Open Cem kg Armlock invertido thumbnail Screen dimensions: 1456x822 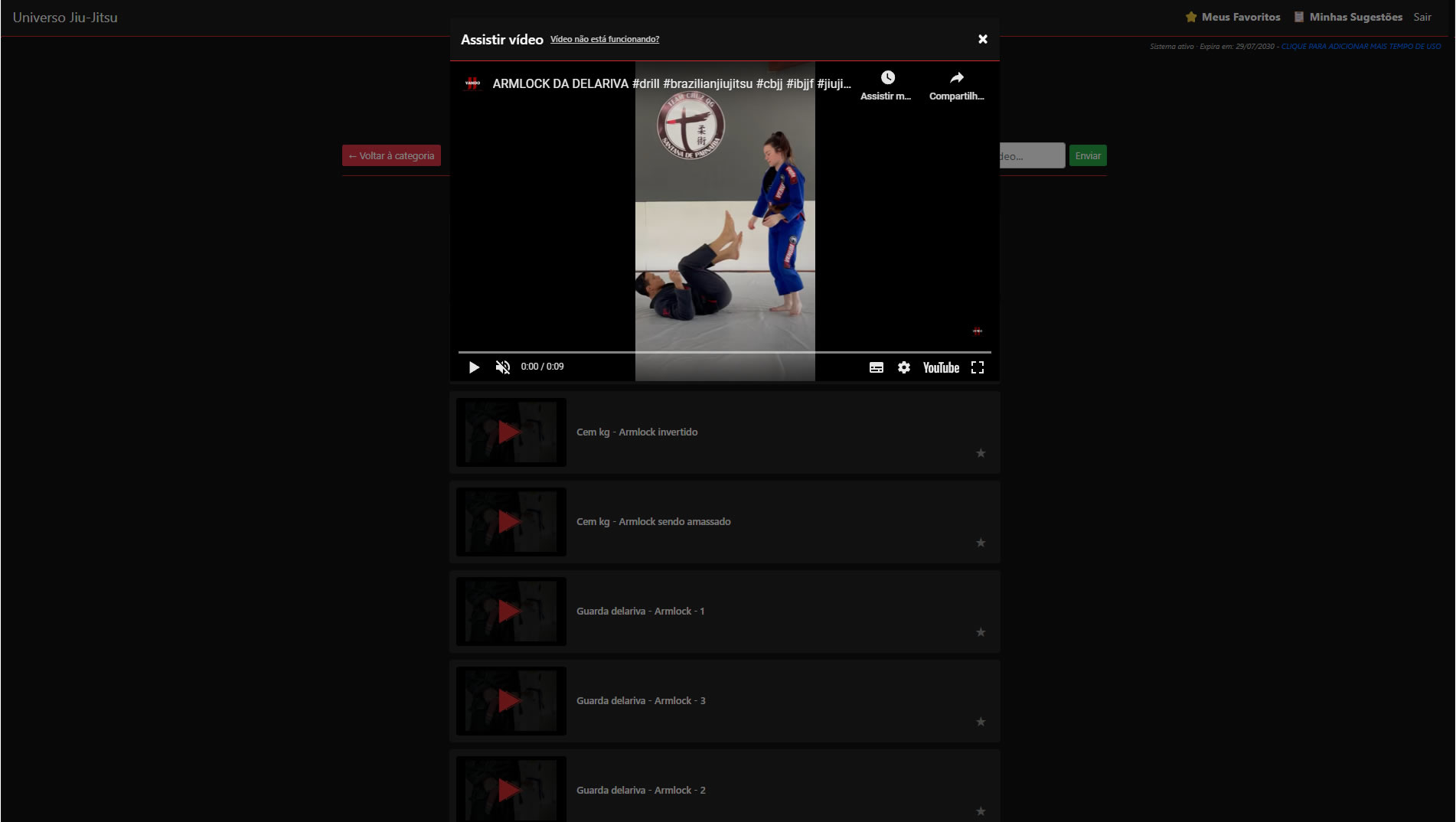511,432
